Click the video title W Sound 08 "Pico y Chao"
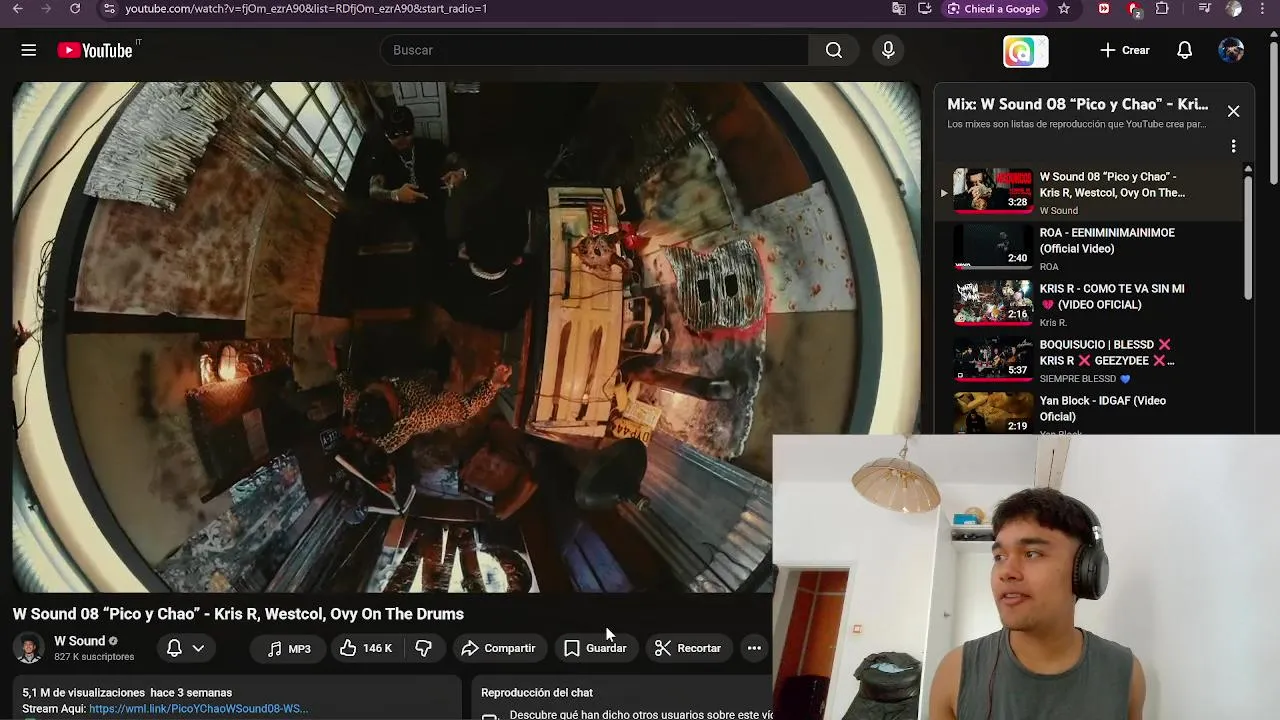 click(x=238, y=614)
